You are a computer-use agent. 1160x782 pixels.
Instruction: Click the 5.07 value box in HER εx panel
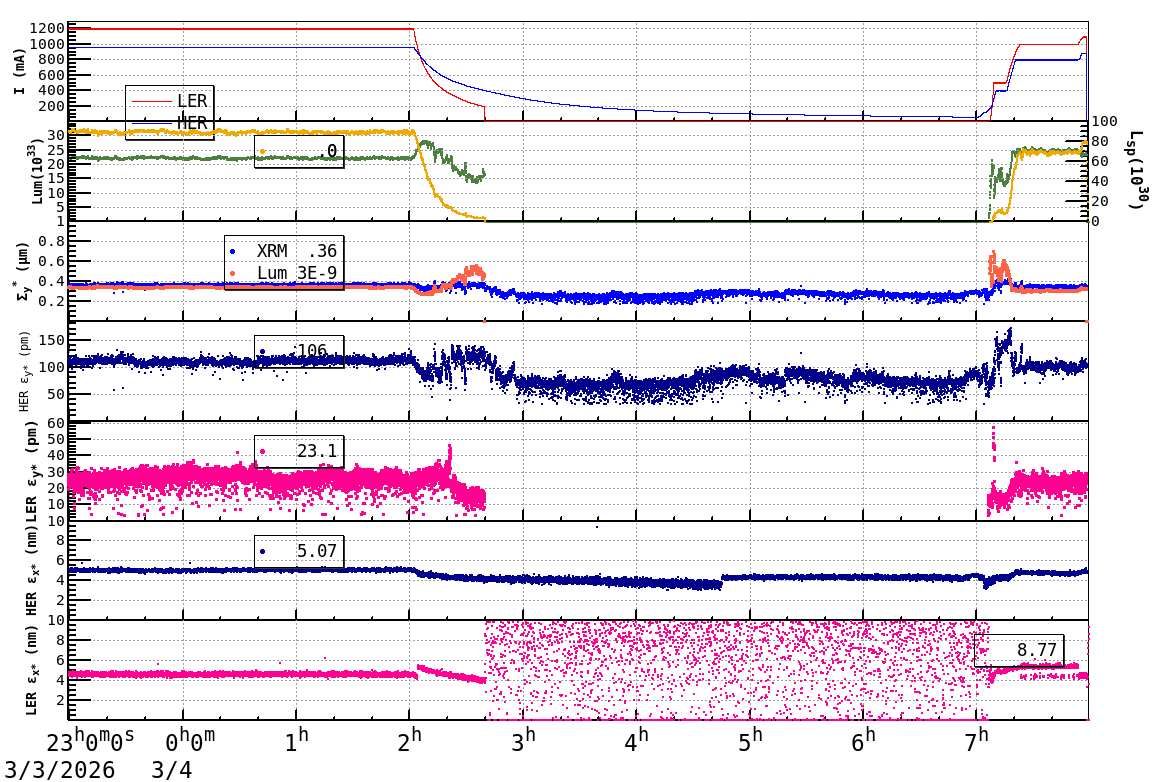pyautogui.click(x=299, y=551)
